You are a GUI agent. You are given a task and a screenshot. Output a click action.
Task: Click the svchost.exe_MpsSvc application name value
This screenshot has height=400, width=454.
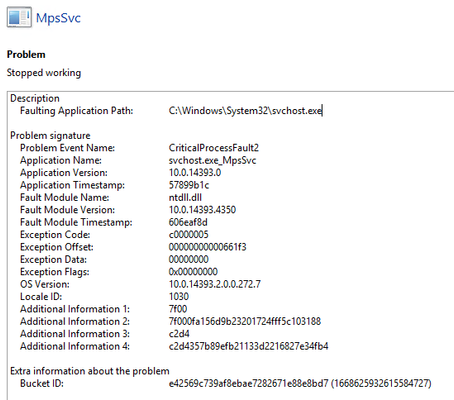click(x=212, y=160)
